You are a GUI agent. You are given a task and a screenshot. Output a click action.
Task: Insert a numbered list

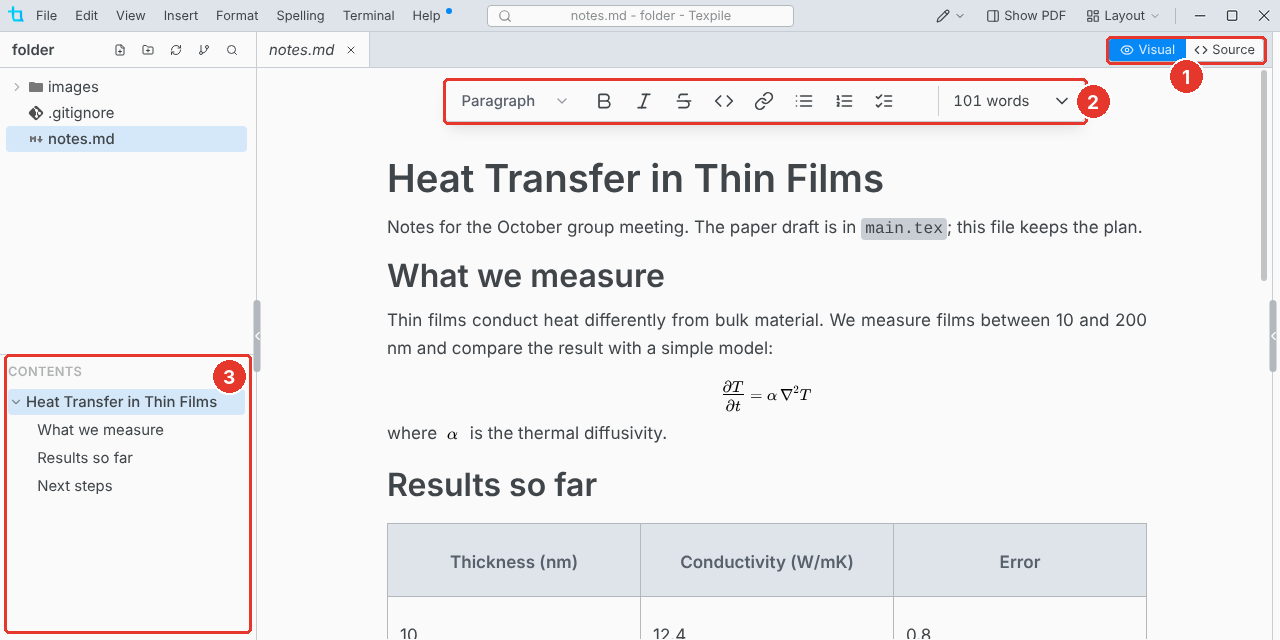click(844, 101)
